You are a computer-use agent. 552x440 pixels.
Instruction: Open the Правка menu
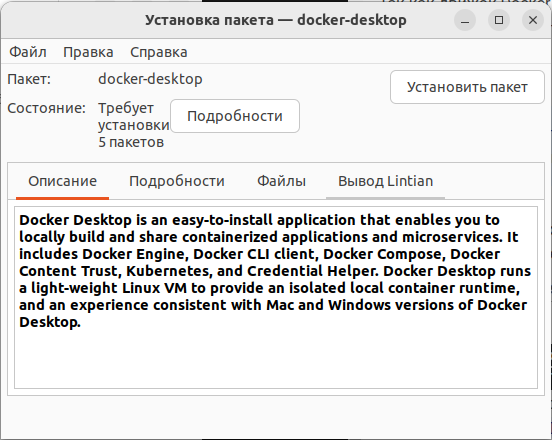(x=88, y=52)
